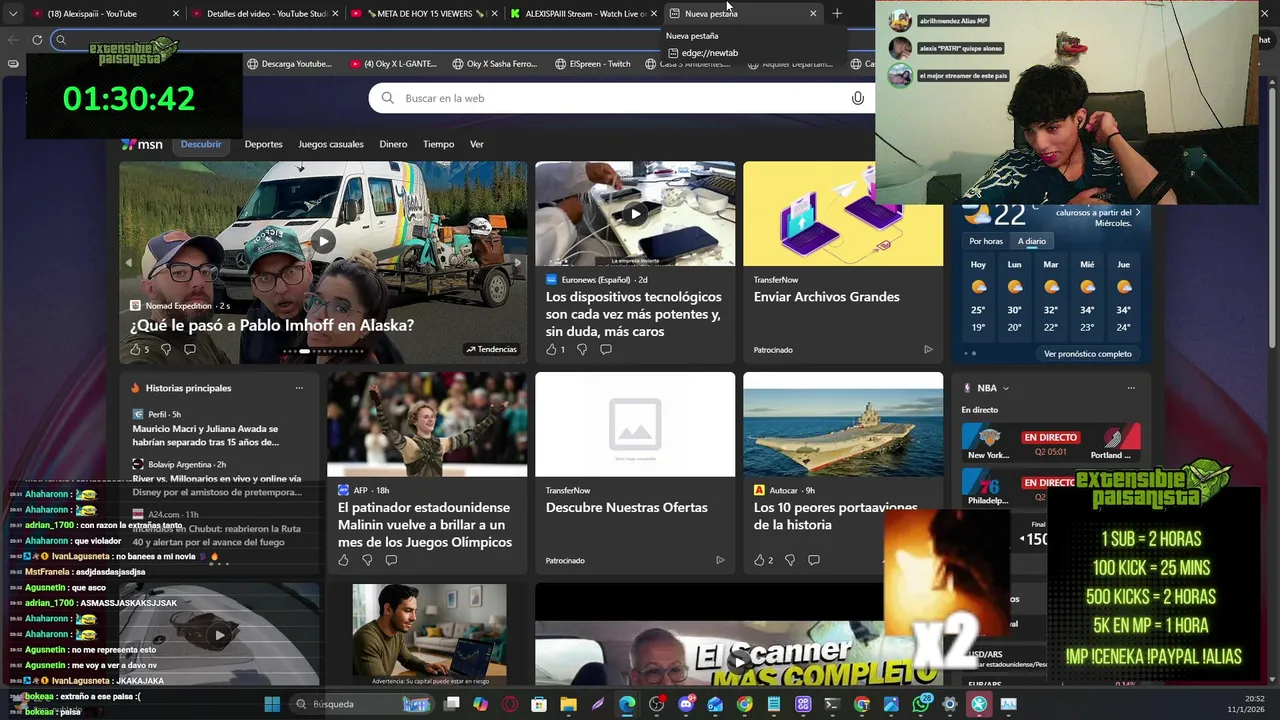Screen dimensions: 1280x720
Task: Open more options for the NBA card
Action: click(1131, 388)
